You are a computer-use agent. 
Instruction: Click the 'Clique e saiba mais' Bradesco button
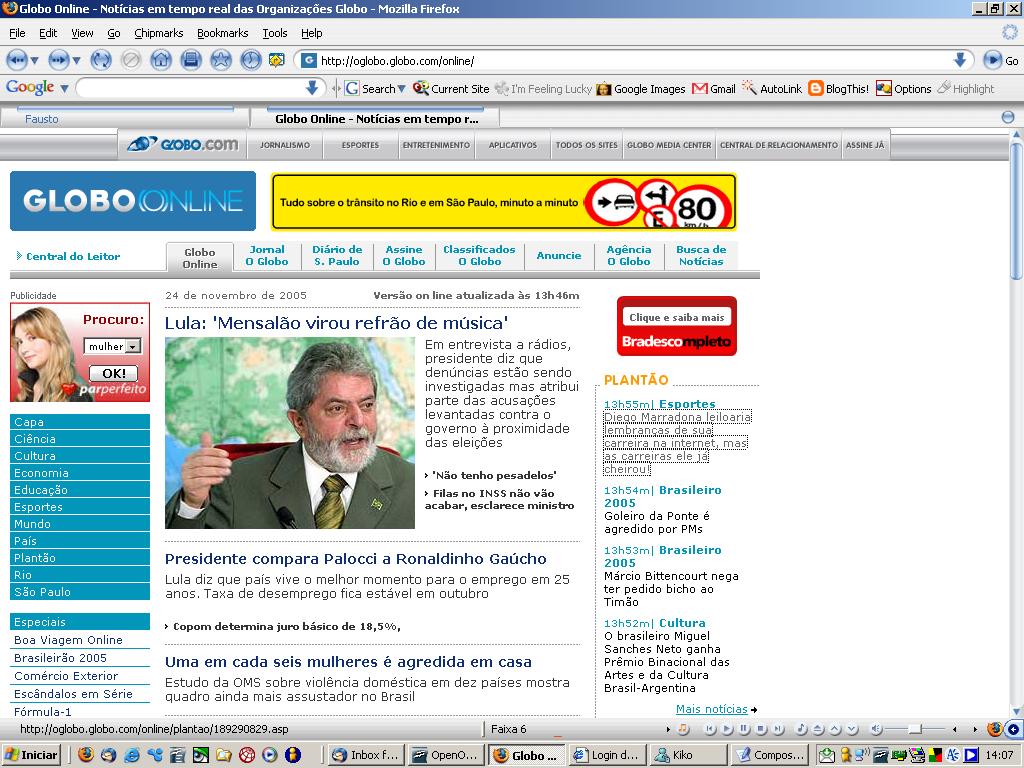(677, 317)
